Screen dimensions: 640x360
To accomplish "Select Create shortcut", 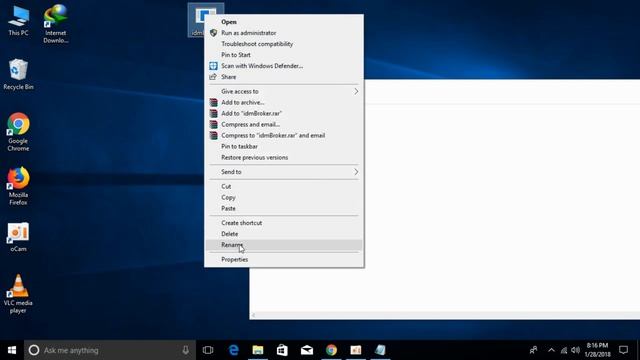I will (x=283, y=223).
